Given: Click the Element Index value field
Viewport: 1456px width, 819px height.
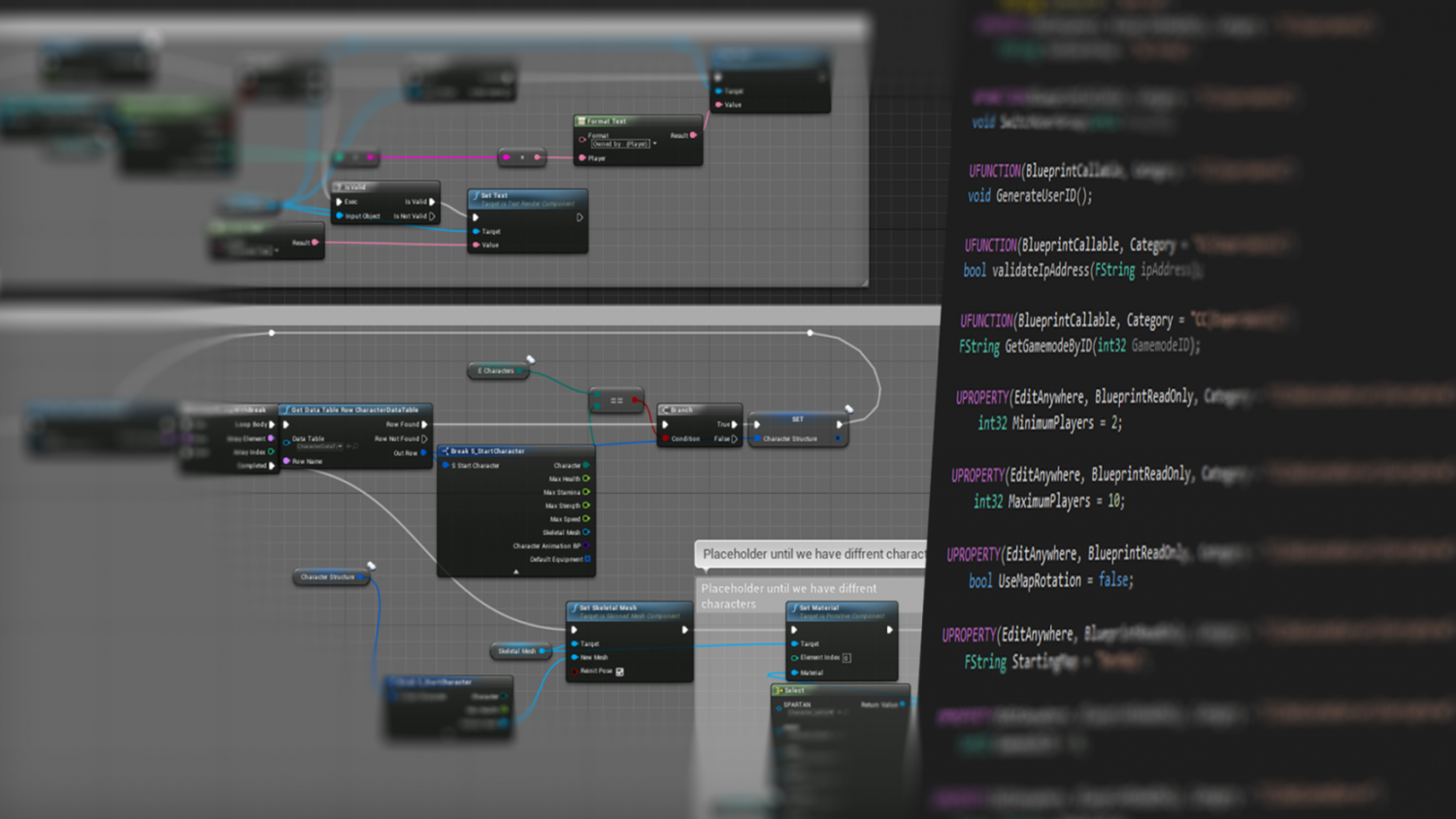Looking at the screenshot, I should click(x=846, y=658).
